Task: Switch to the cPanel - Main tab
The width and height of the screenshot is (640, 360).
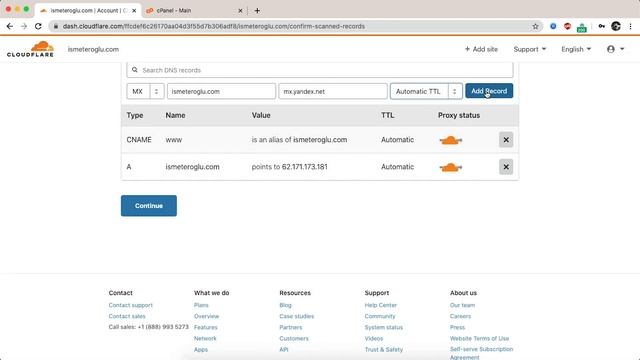Action: tap(192, 11)
